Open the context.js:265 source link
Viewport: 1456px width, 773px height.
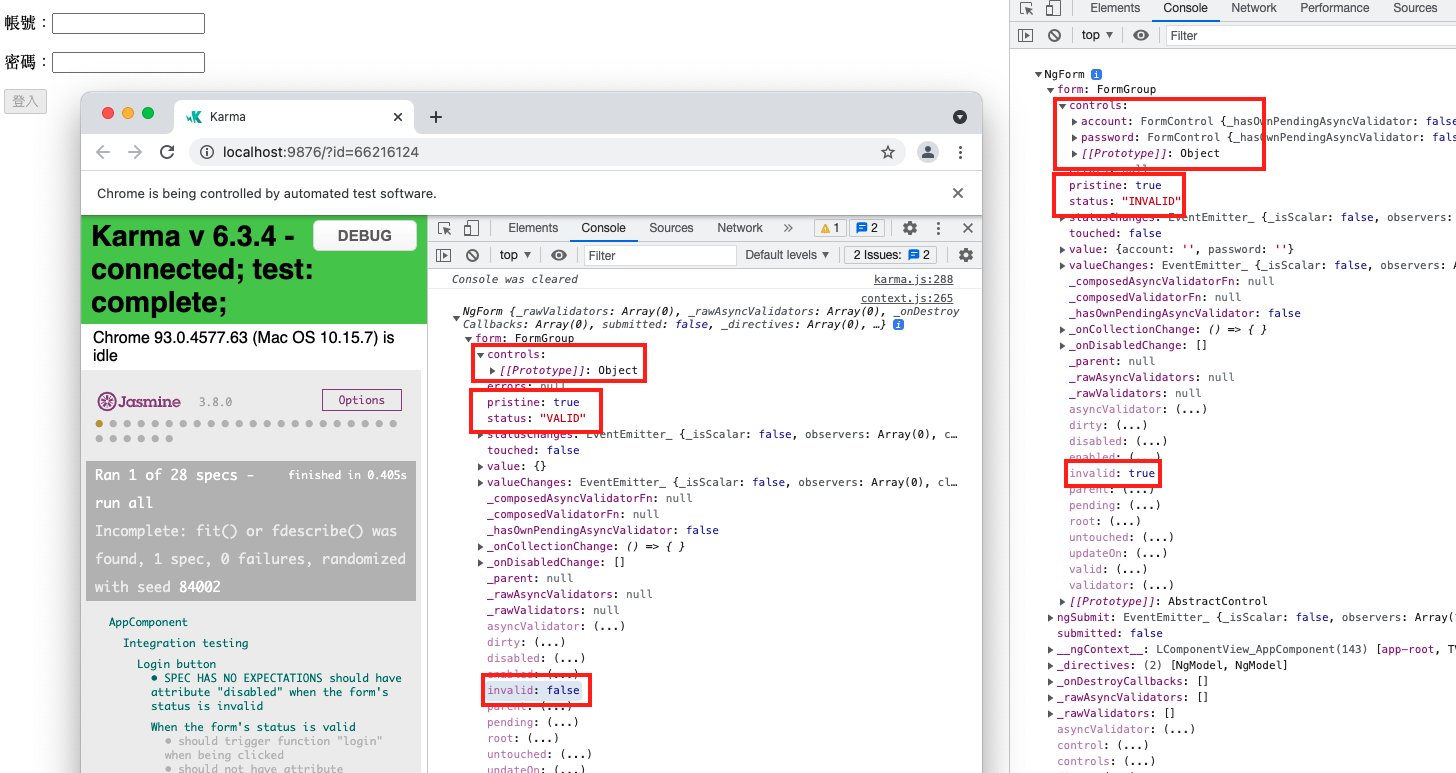pos(907,298)
